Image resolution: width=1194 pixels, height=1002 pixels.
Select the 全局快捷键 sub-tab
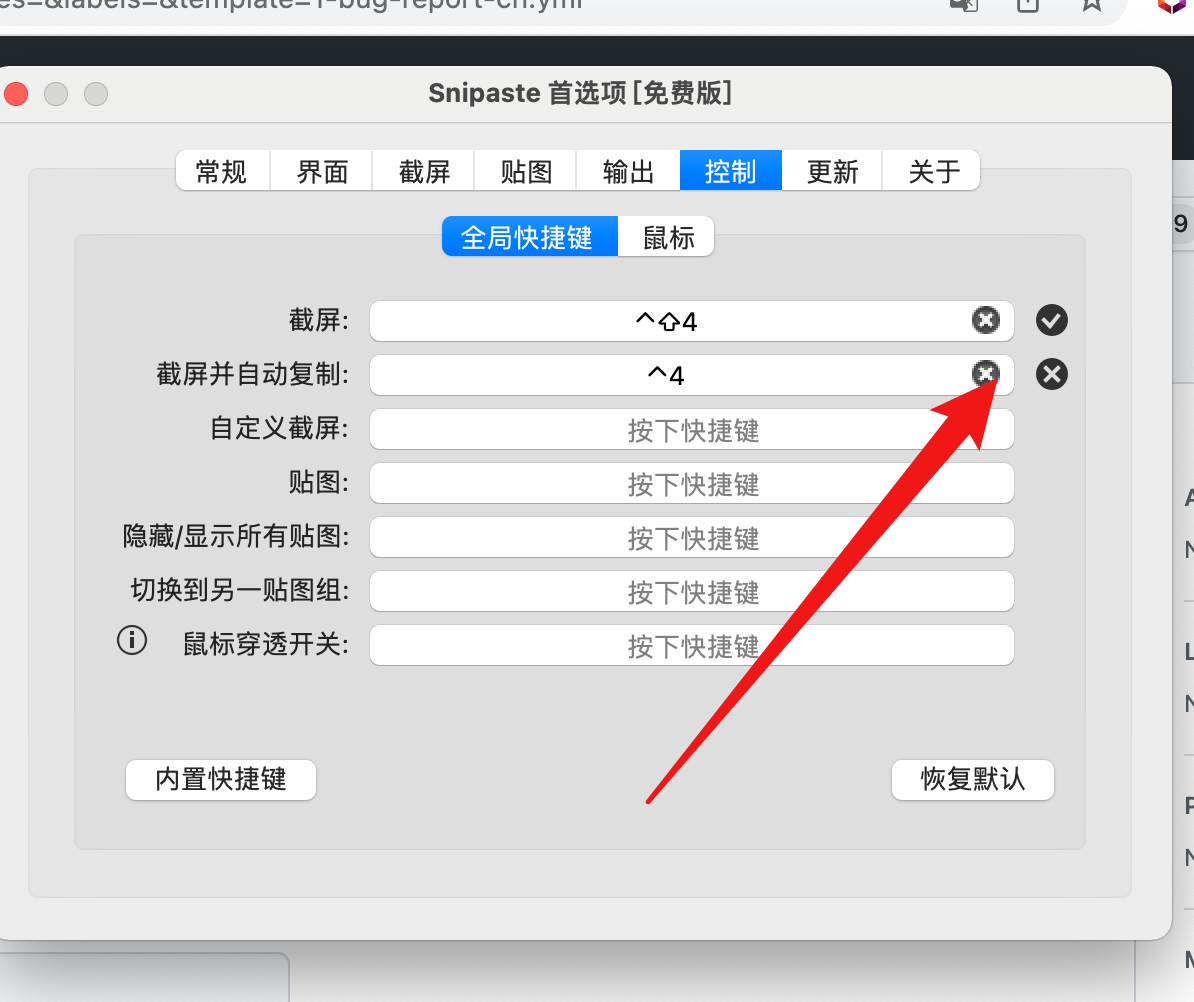point(529,236)
